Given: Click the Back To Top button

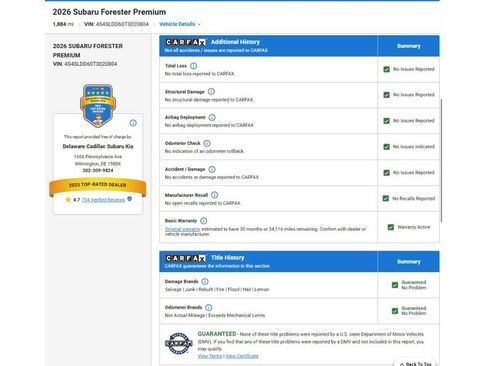Looking at the screenshot, I should tap(415, 363).
